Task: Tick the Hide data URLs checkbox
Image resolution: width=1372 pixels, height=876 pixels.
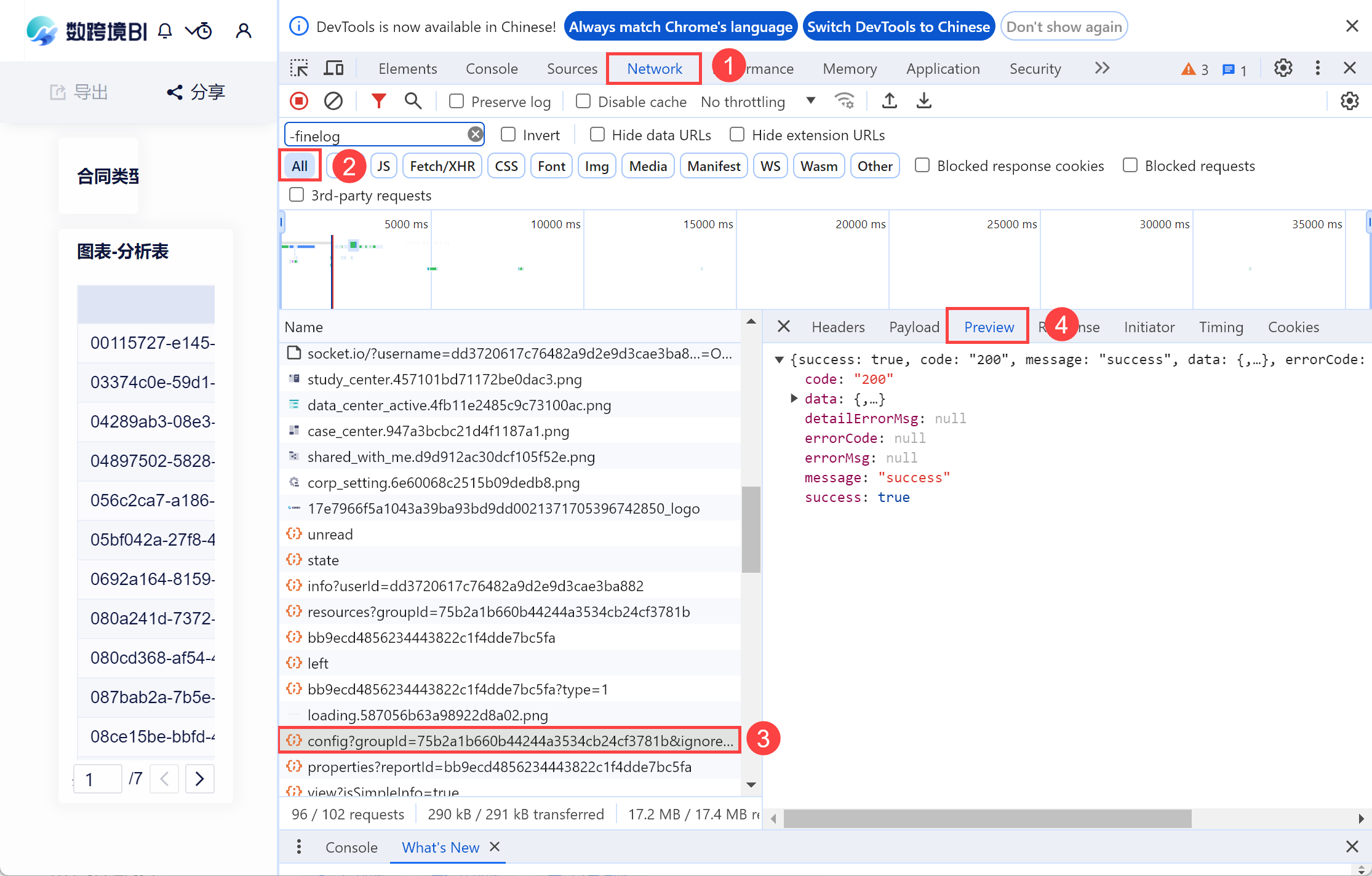Action: (x=597, y=135)
